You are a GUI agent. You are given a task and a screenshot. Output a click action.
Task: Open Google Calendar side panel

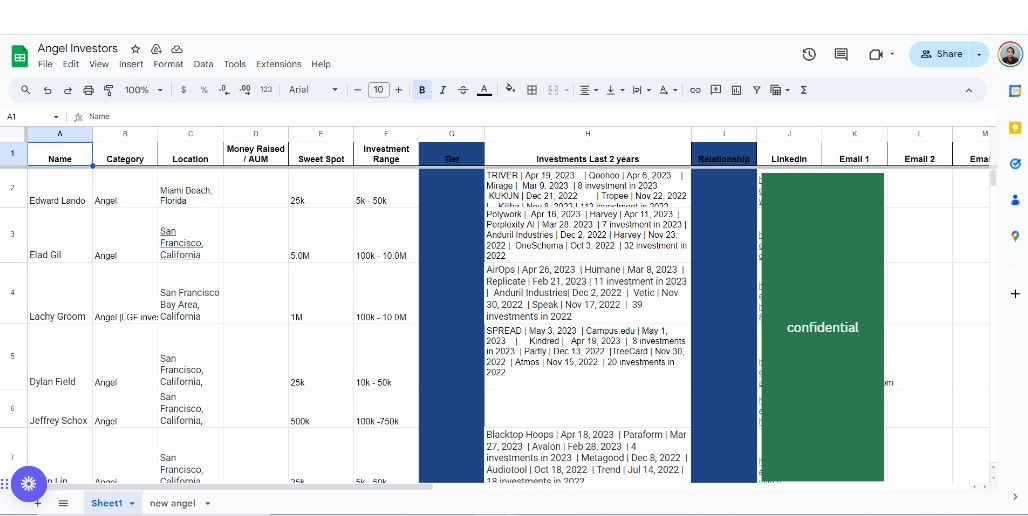click(x=1015, y=91)
